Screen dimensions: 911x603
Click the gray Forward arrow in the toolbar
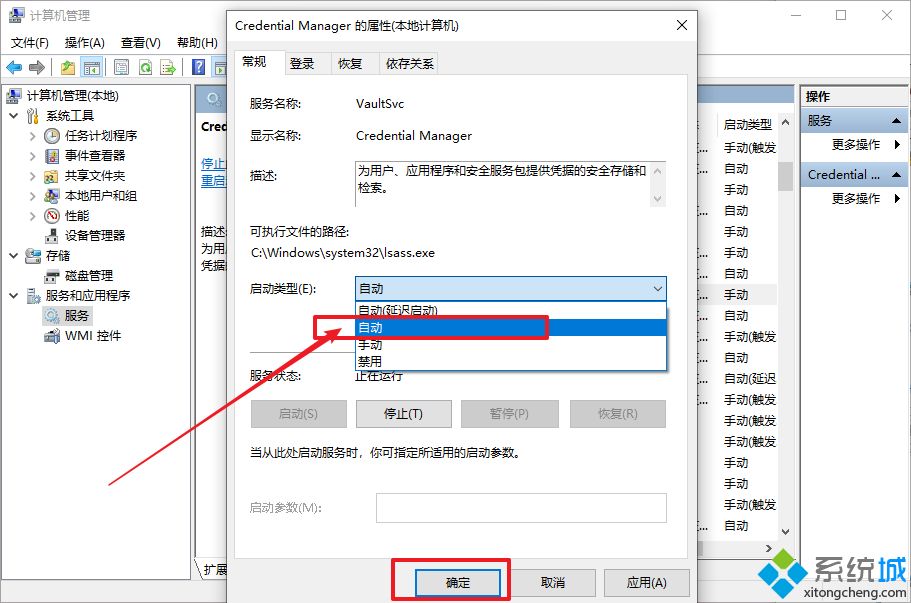37,68
